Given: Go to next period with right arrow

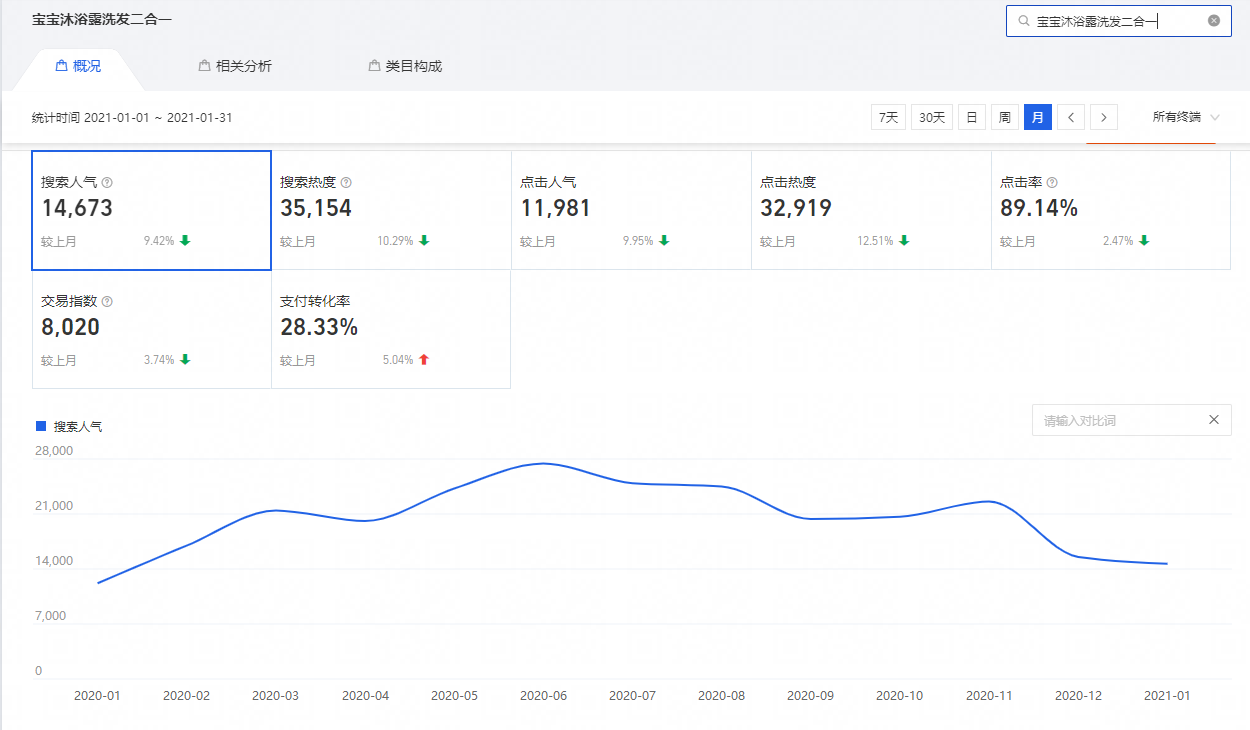Looking at the screenshot, I should click(1103, 118).
